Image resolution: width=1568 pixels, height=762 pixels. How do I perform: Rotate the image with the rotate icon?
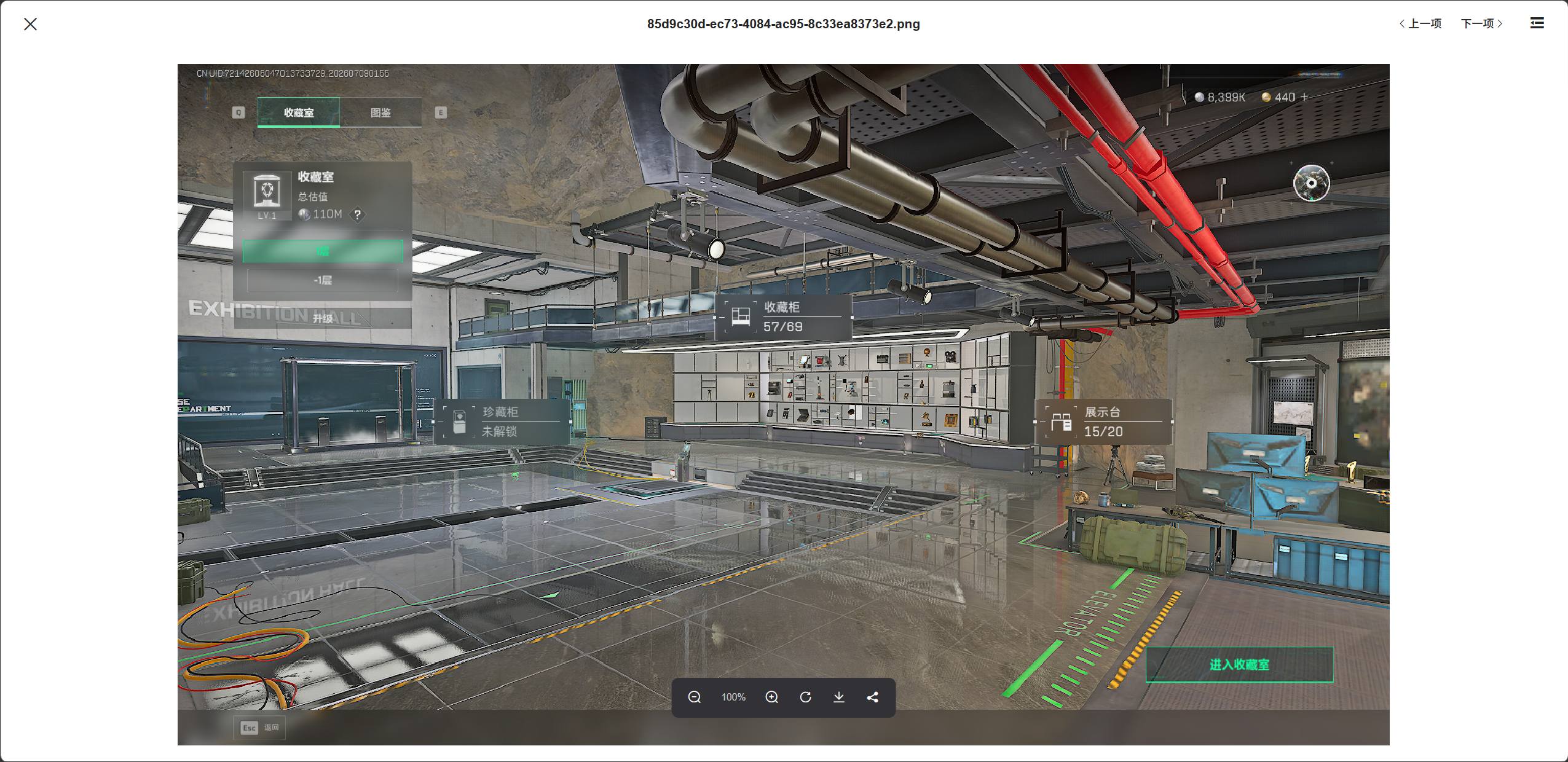[806, 697]
